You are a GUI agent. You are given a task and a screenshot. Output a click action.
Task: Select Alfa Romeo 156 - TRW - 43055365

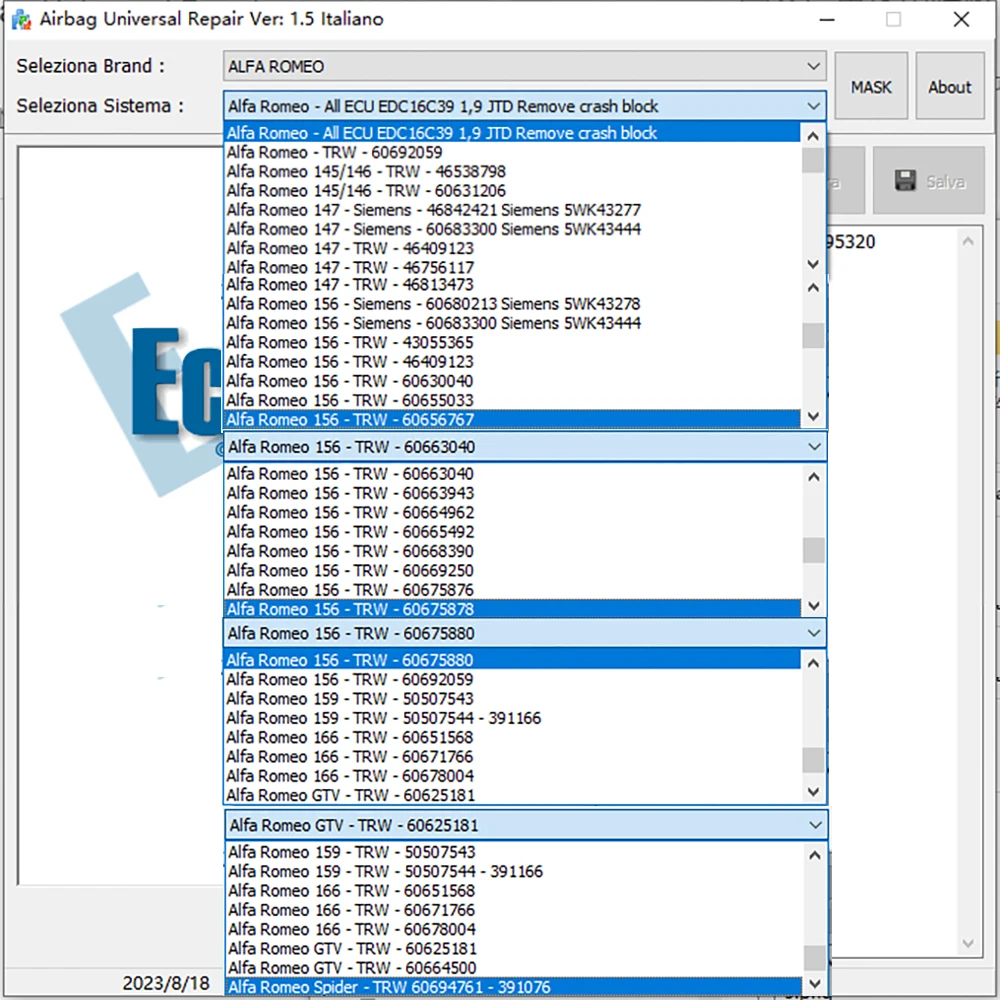[x=512, y=342]
